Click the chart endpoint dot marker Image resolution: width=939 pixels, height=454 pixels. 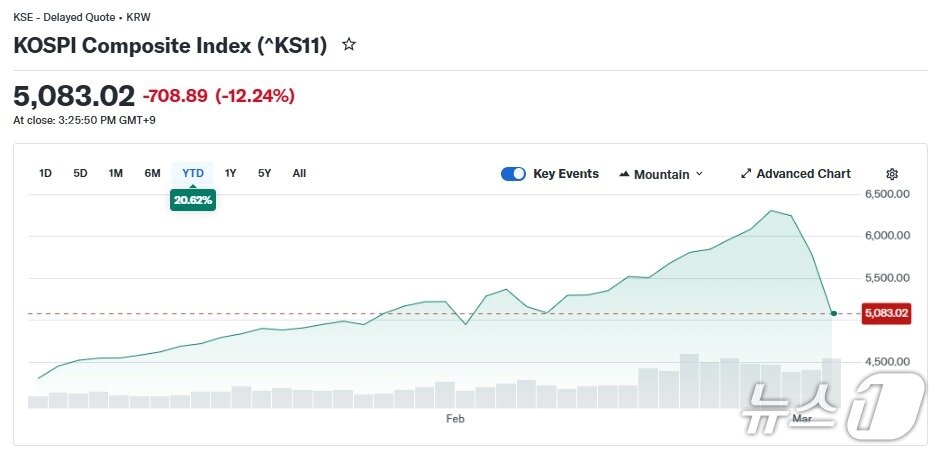tap(834, 313)
